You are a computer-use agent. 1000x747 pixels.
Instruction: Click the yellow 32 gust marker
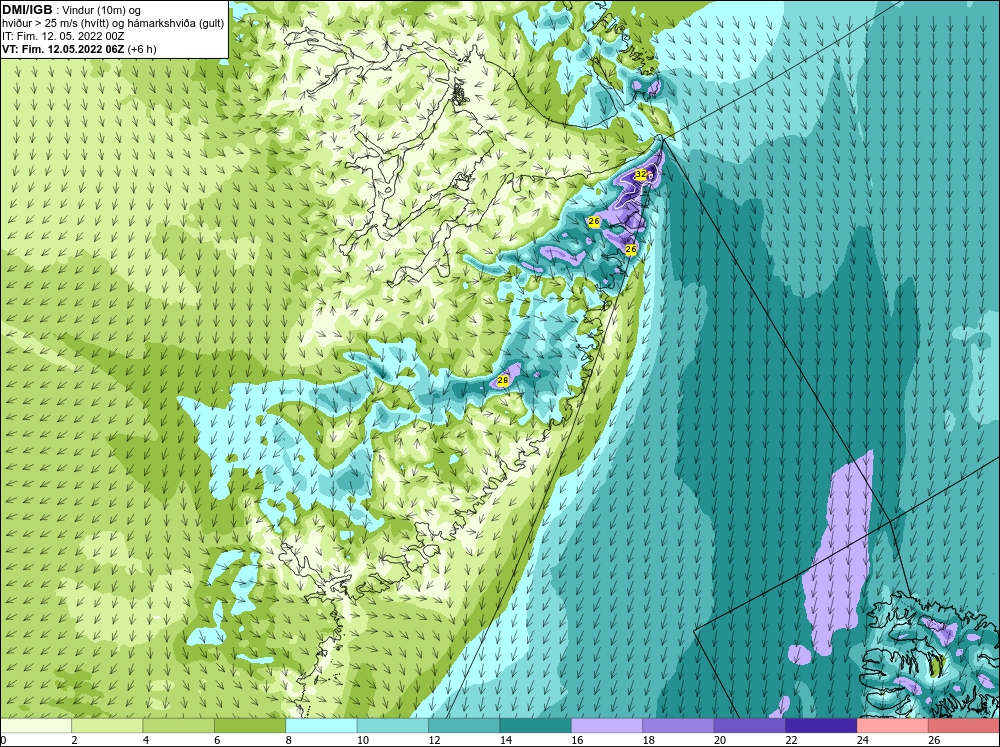click(640, 174)
